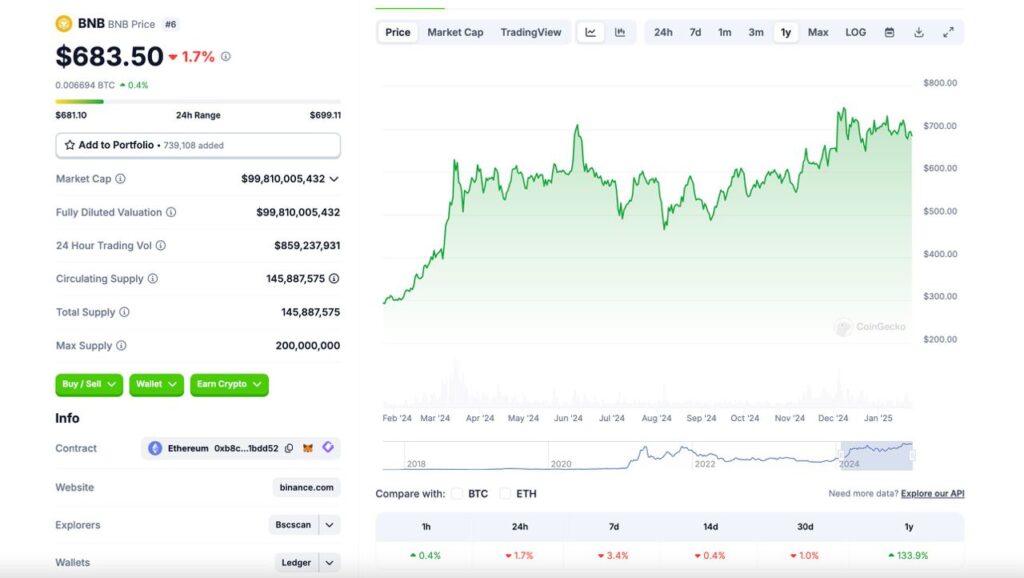Select 1m time range
Screen dimensions: 1024x578
[x=725, y=32]
